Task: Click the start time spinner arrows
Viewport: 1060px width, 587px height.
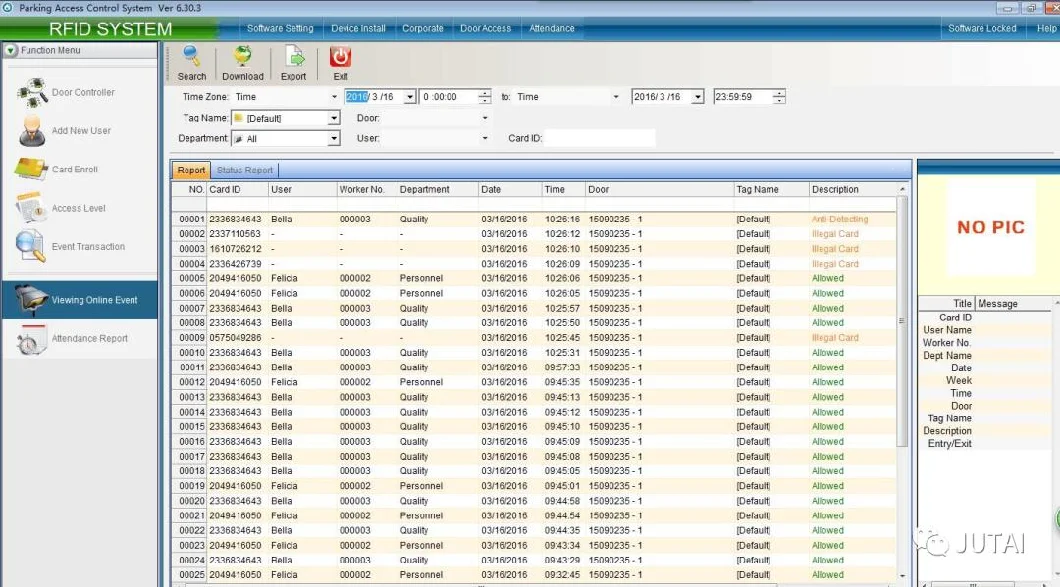Action: [485, 97]
